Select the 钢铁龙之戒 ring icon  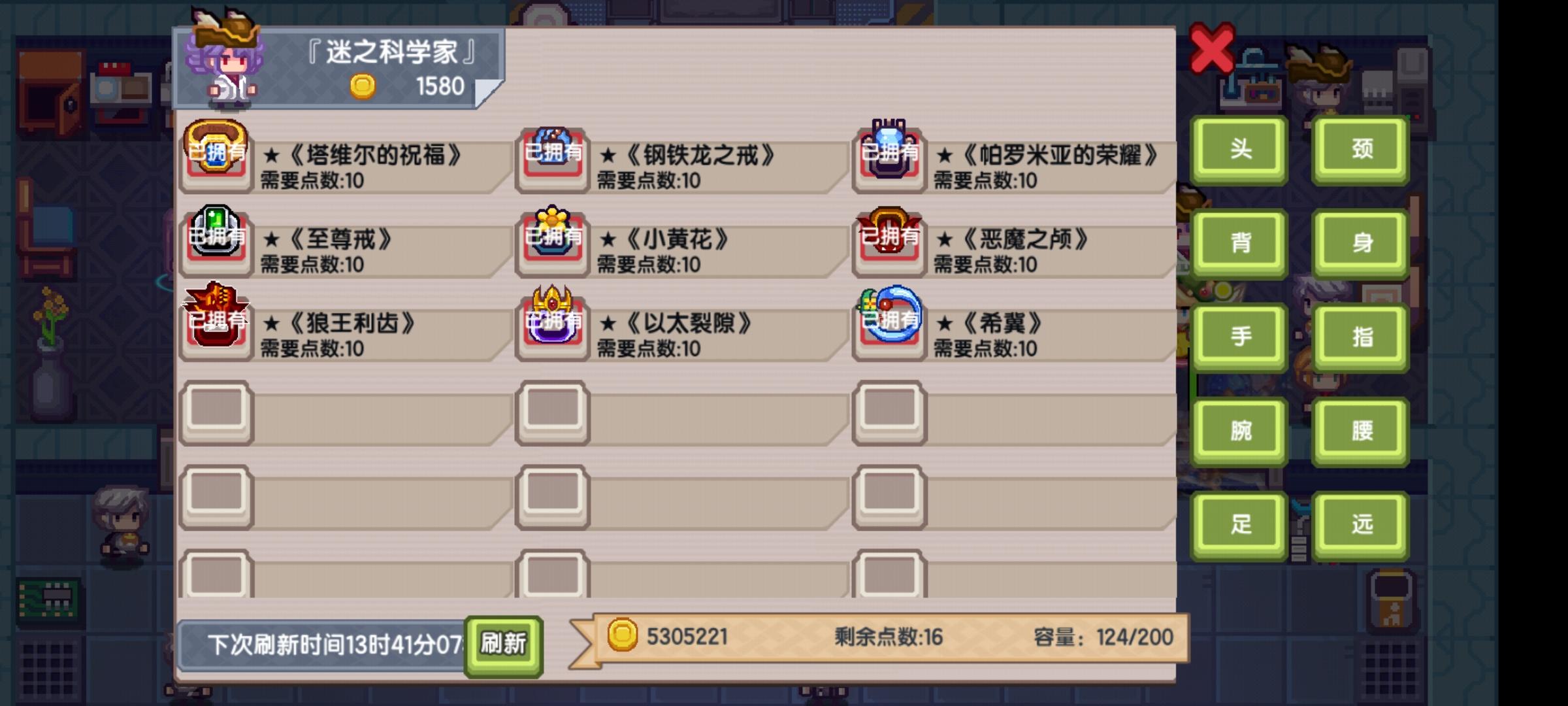pos(553,157)
